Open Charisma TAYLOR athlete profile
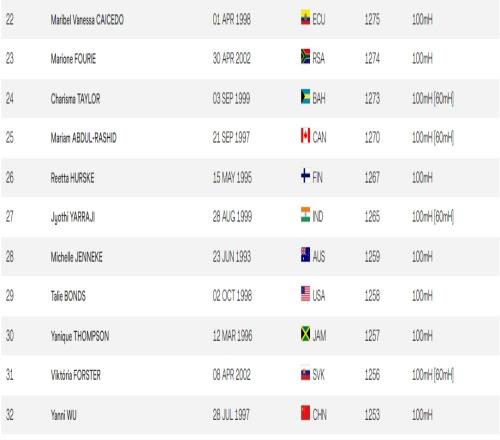The image size is (500, 440). (75, 99)
